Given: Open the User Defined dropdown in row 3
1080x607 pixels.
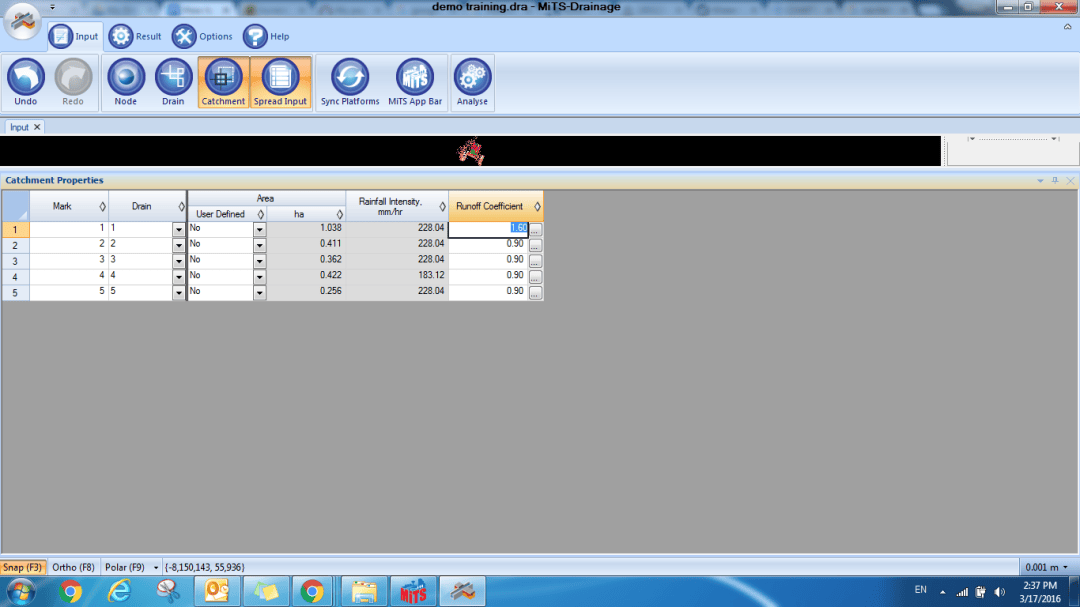Looking at the screenshot, I should tap(260, 261).
